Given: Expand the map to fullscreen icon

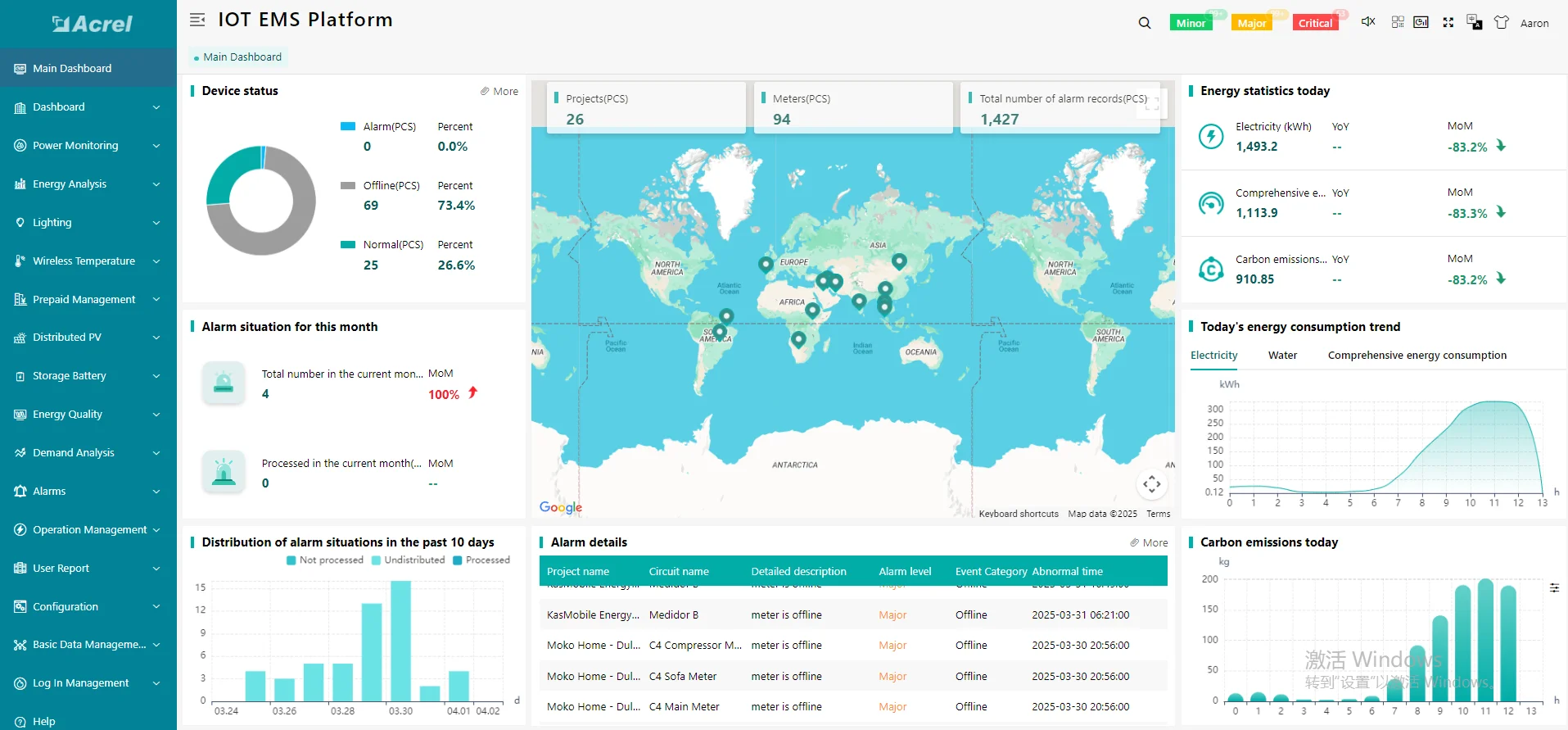Looking at the screenshot, I should [1152, 103].
